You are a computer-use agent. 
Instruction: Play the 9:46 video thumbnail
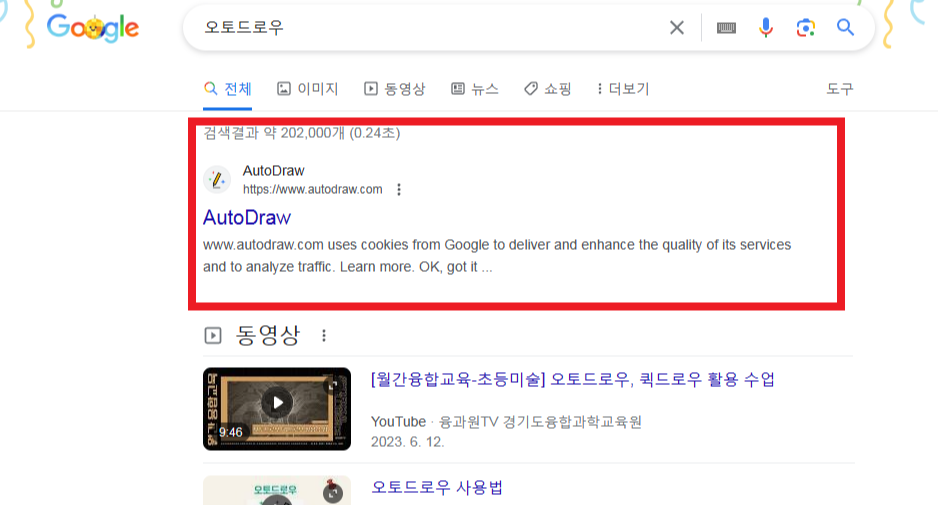pos(277,409)
